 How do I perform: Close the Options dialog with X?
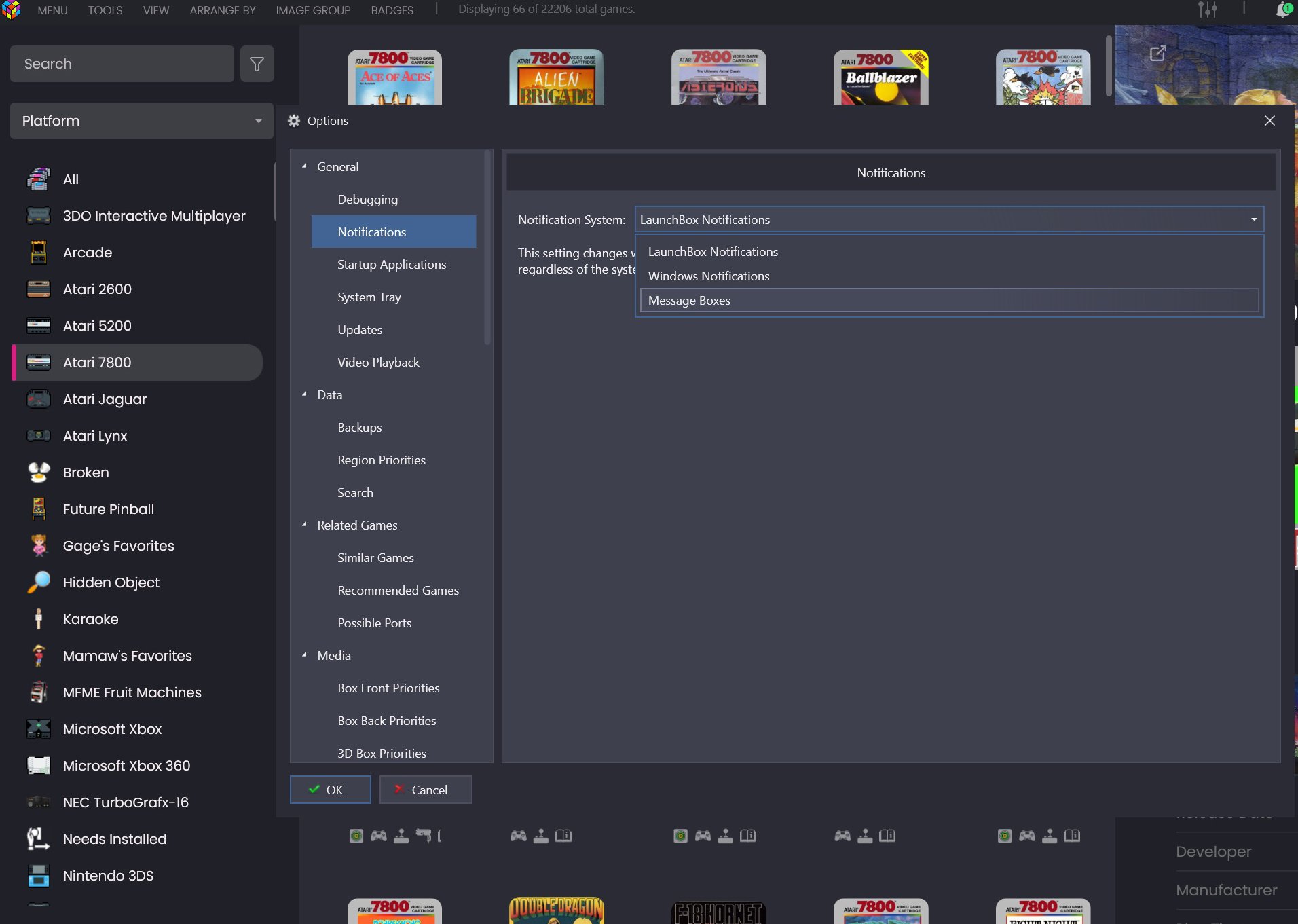coord(1269,121)
